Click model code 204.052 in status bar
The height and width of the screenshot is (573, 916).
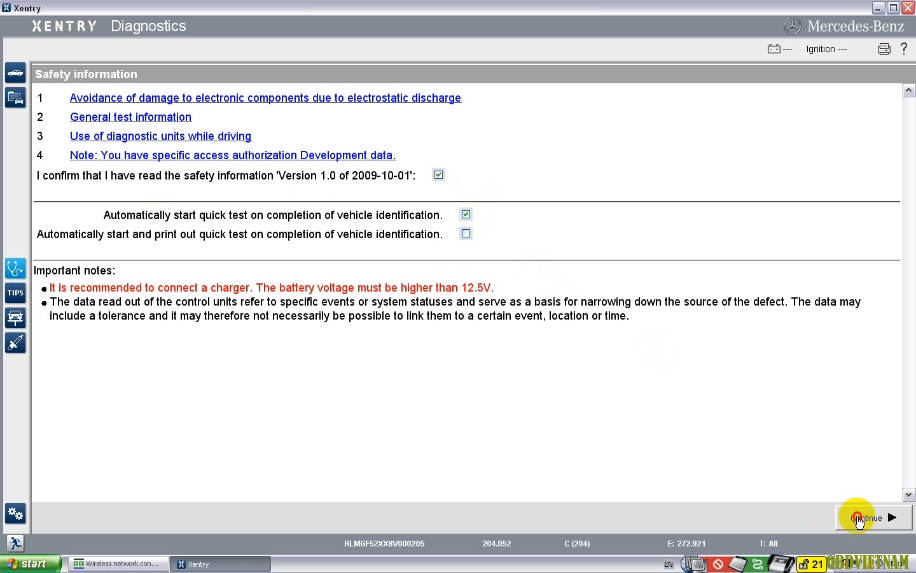(497, 544)
